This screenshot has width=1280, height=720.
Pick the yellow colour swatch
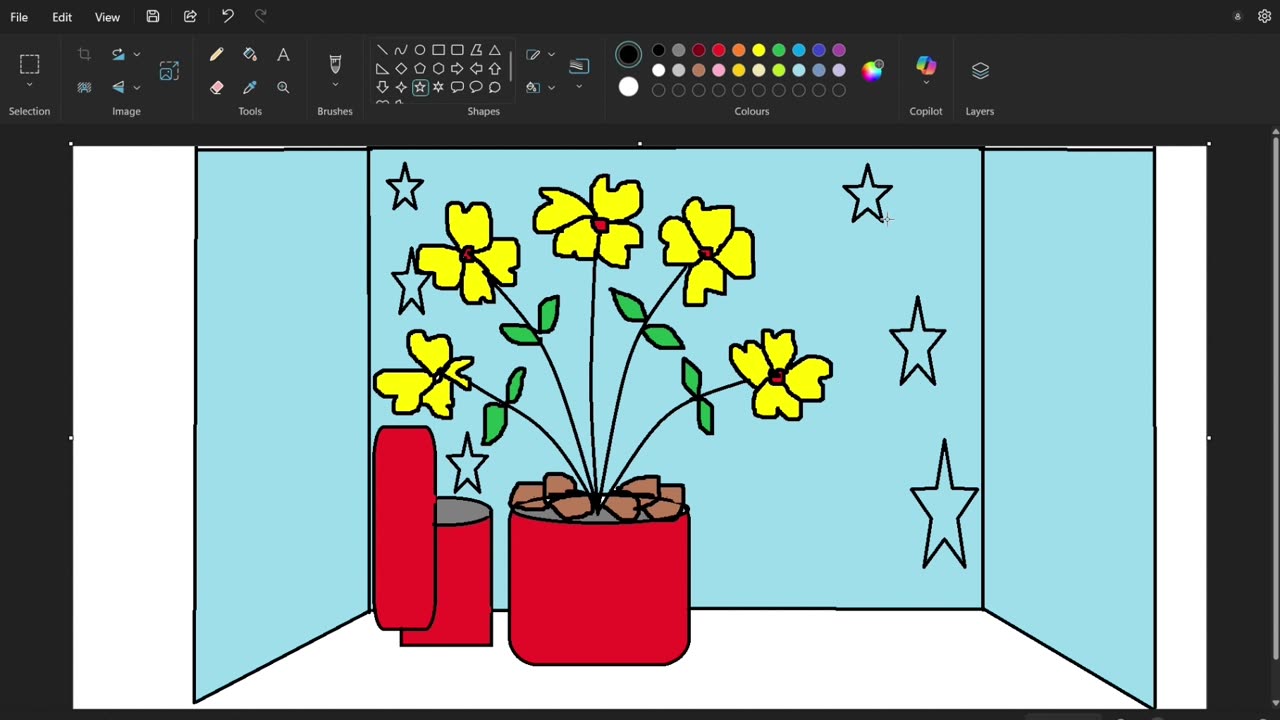point(759,50)
